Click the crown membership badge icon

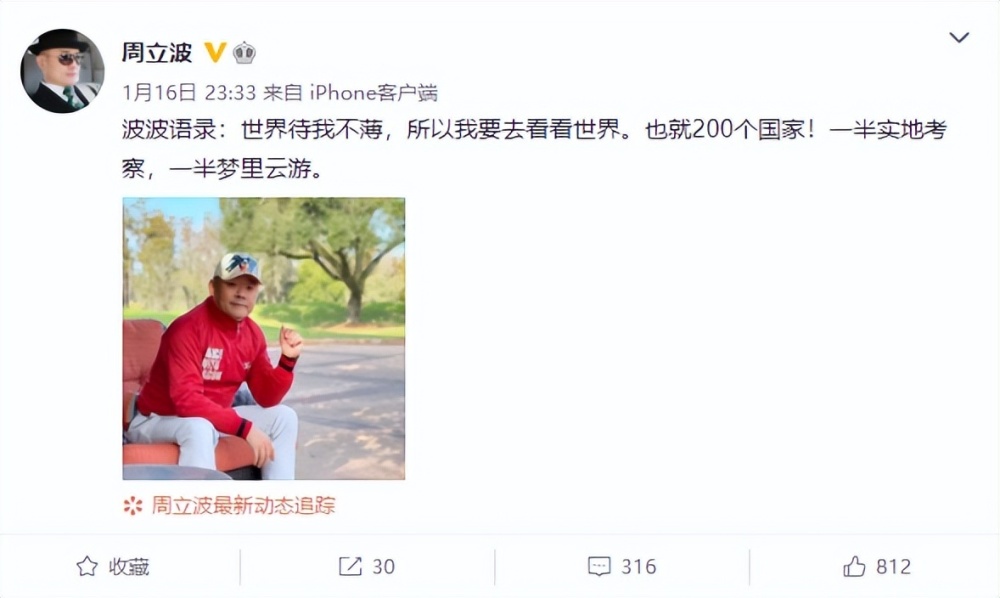(244, 52)
